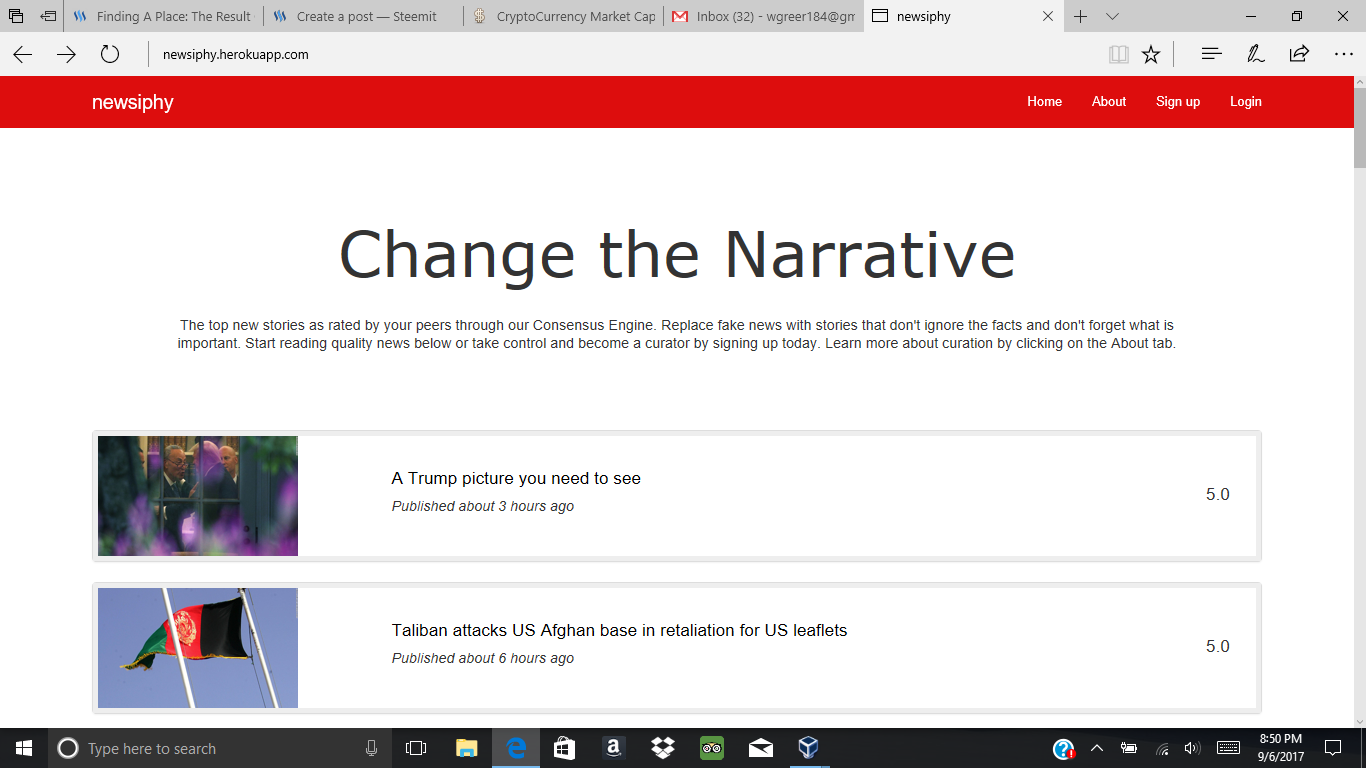Image resolution: width=1366 pixels, height=768 pixels.
Task: Click the 'Change the Narrative' heading
Action: click(x=677, y=254)
